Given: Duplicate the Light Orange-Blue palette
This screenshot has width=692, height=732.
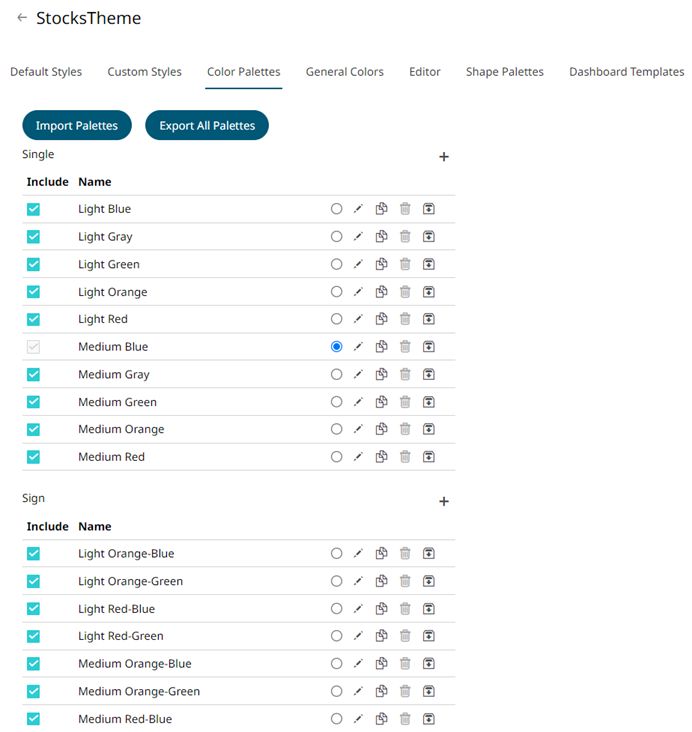Looking at the screenshot, I should point(381,554).
